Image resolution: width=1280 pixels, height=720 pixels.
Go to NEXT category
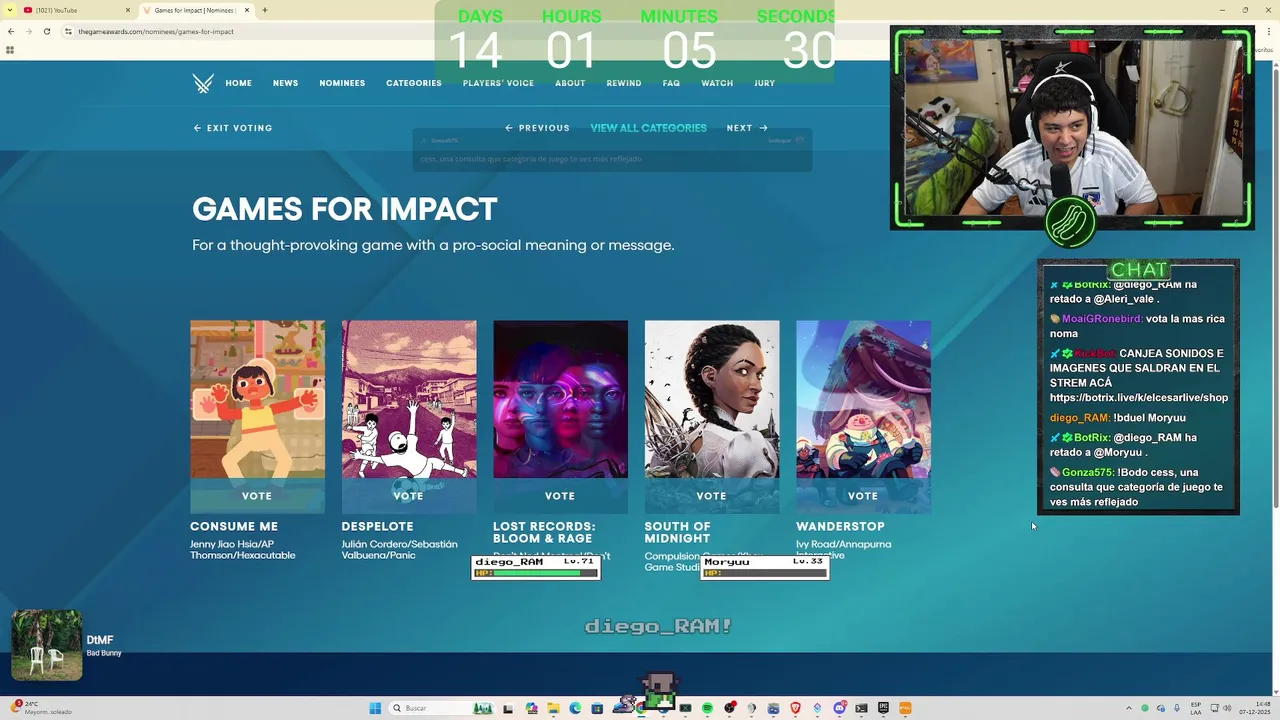coord(747,128)
